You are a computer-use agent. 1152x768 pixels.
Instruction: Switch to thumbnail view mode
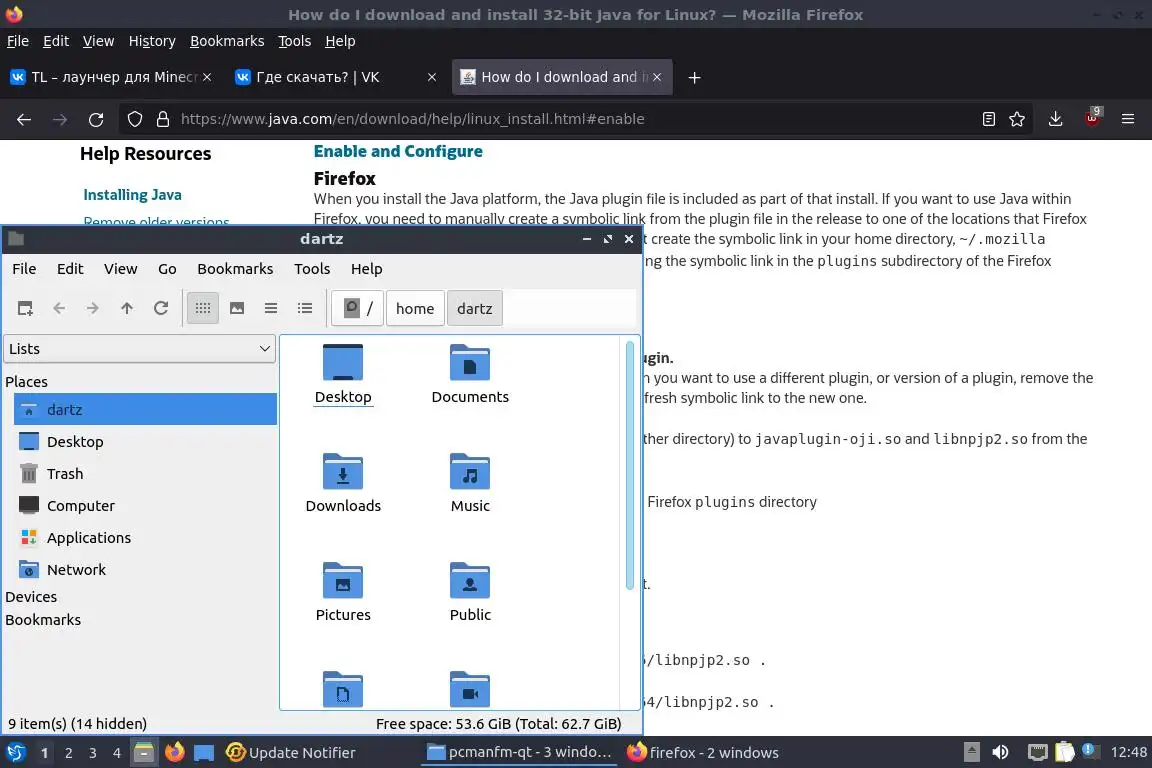point(237,309)
